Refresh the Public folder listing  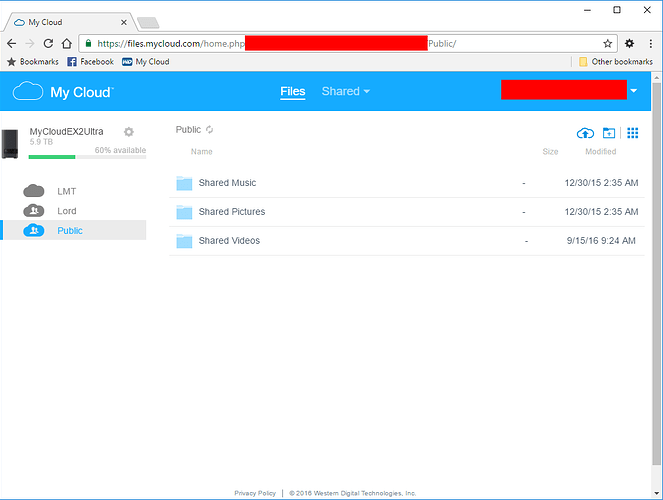(209, 129)
